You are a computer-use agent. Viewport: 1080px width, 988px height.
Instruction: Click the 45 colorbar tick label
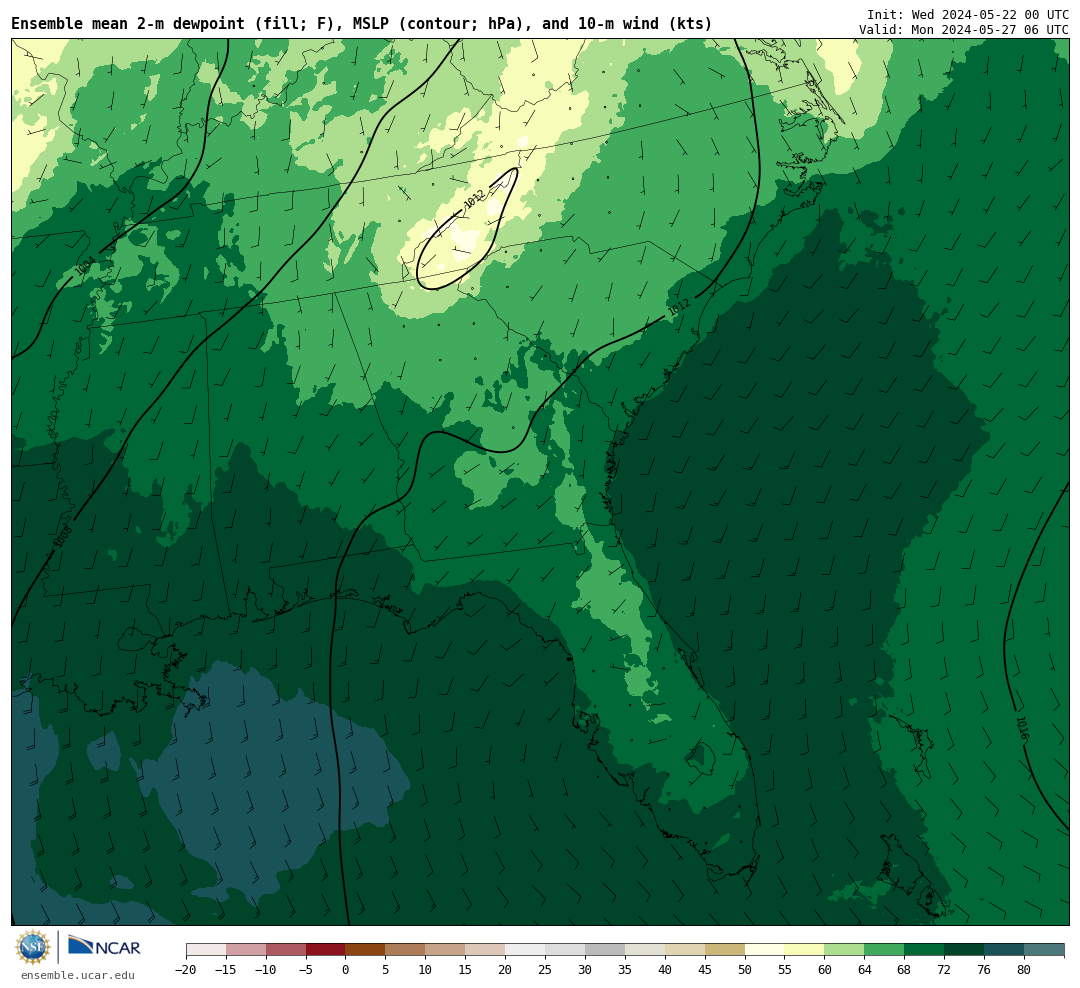point(705,970)
